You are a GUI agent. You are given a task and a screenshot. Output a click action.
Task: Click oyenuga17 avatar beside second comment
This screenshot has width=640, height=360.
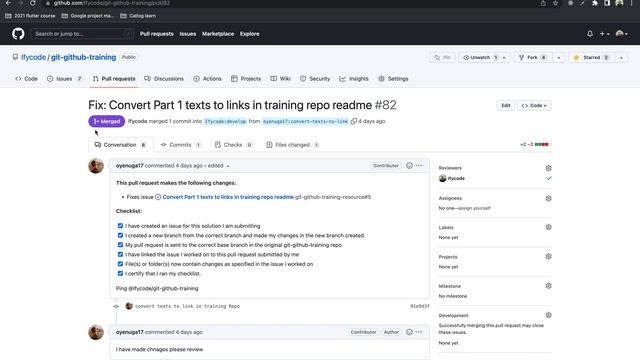point(96,332)
